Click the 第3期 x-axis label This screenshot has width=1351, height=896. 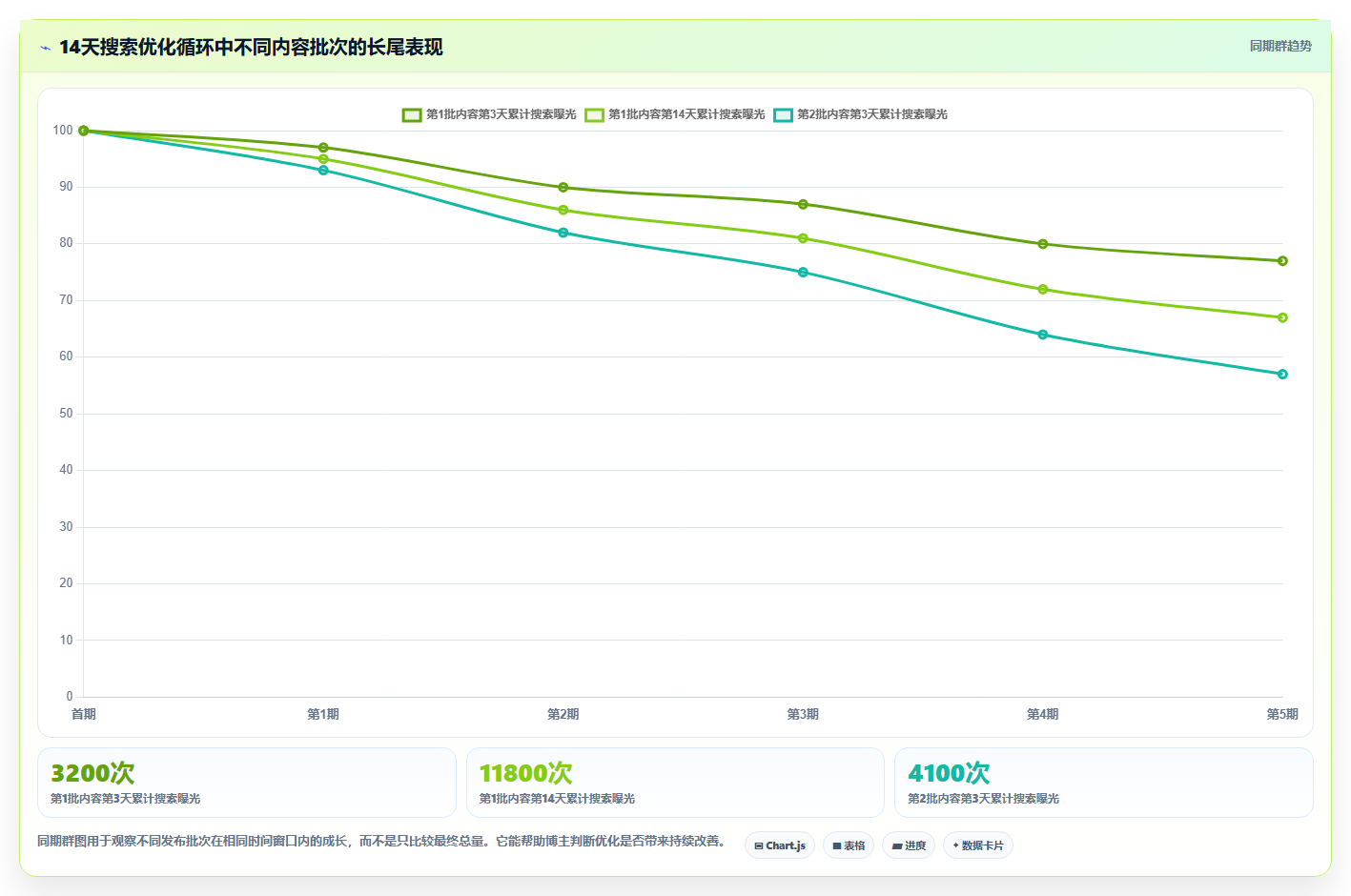(803, 714)
